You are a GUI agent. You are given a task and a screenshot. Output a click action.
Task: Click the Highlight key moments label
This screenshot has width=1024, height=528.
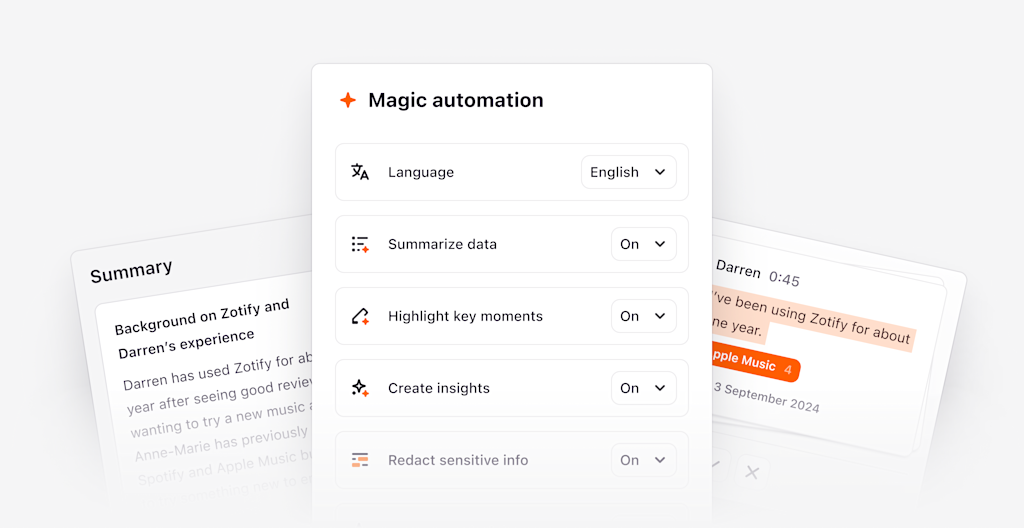(465, 316)
